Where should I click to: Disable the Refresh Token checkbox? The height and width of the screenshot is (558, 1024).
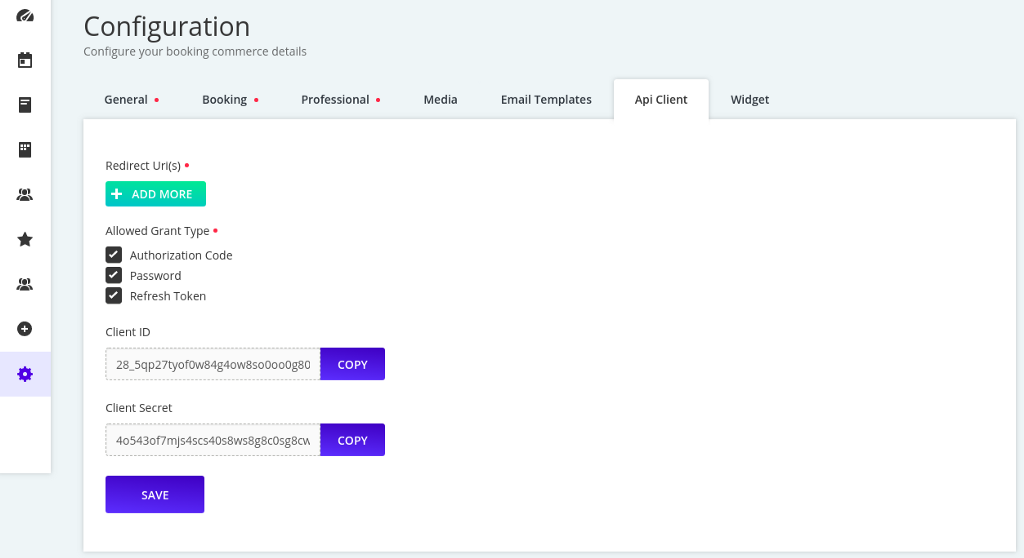pos(114,296)
